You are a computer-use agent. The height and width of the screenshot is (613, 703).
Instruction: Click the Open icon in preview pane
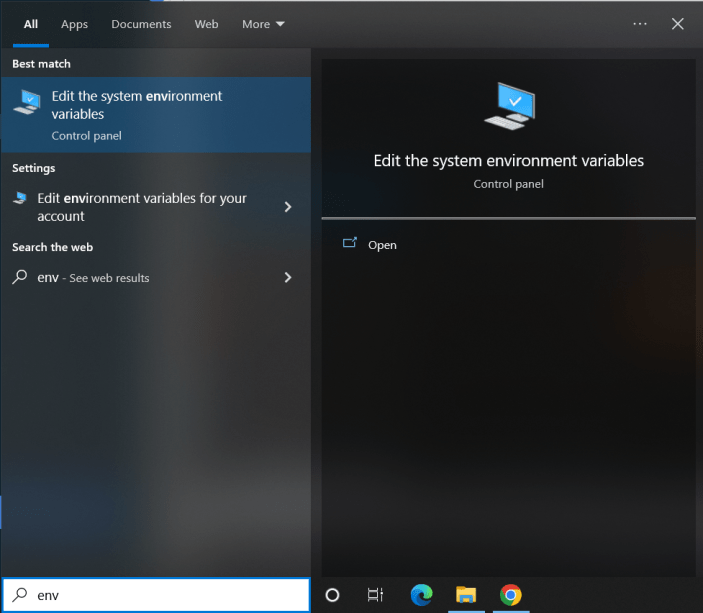(x=350, y=243)
